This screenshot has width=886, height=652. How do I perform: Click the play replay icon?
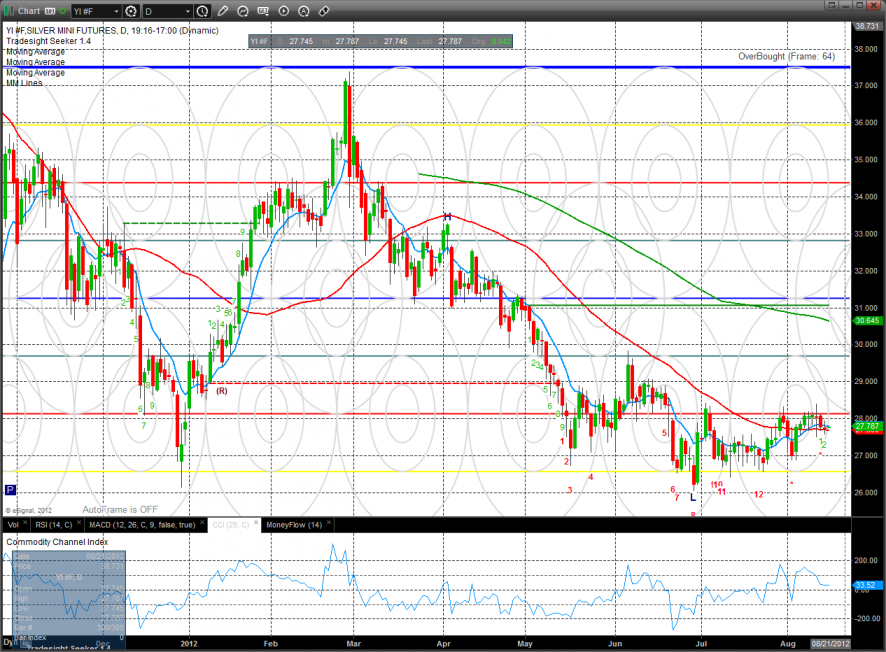pyautogui.click(x=285, y=11)
